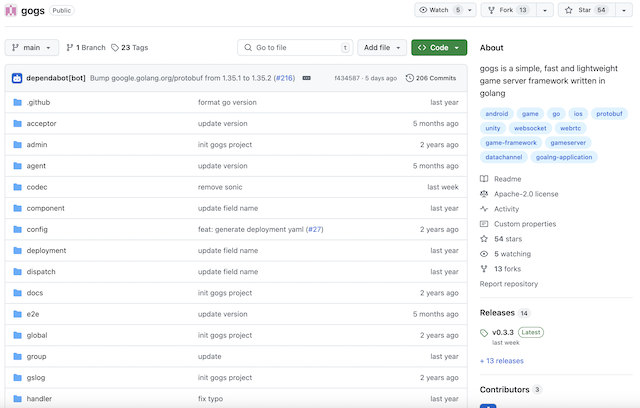This screenshot has width=640, height=408.
Task: Expand the commit message ellipsis button
Action: coord(307,78)
